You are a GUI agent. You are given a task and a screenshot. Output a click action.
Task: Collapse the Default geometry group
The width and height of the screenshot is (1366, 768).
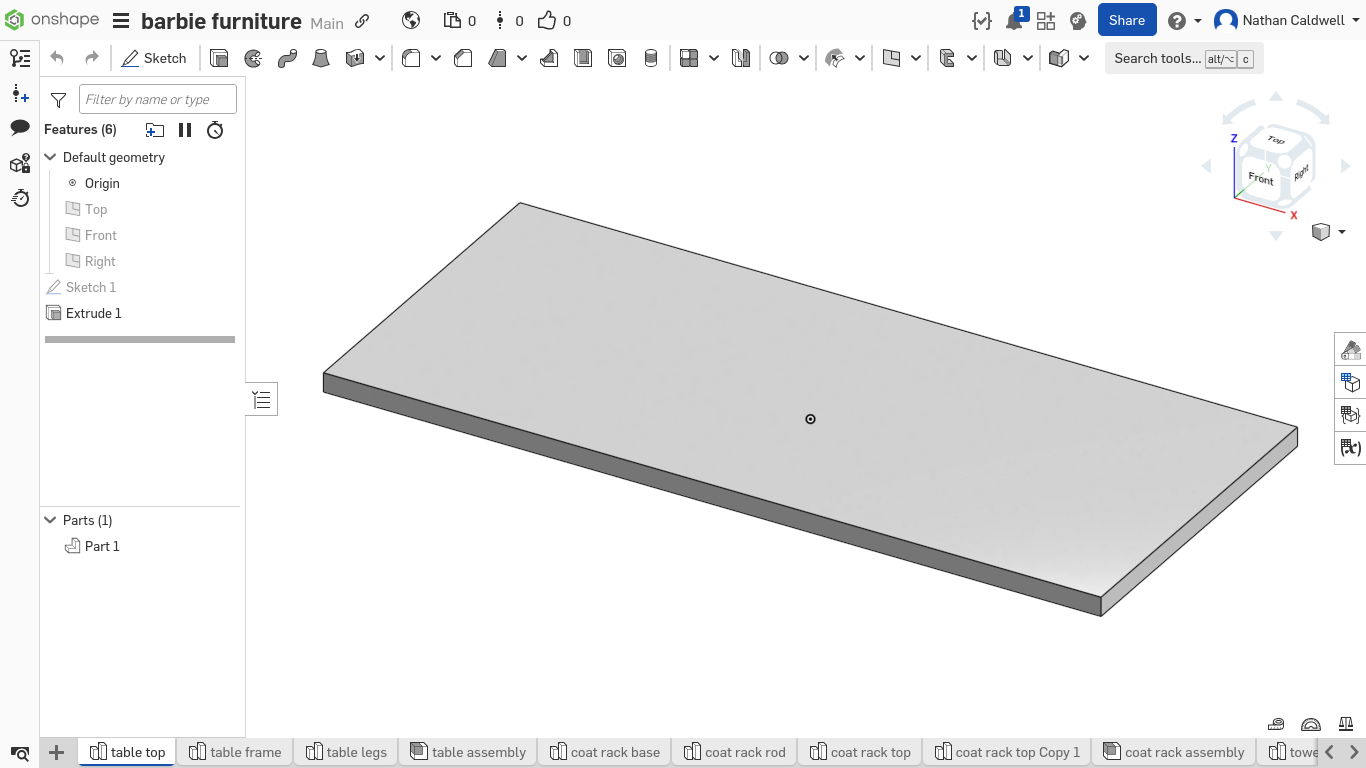51,157
